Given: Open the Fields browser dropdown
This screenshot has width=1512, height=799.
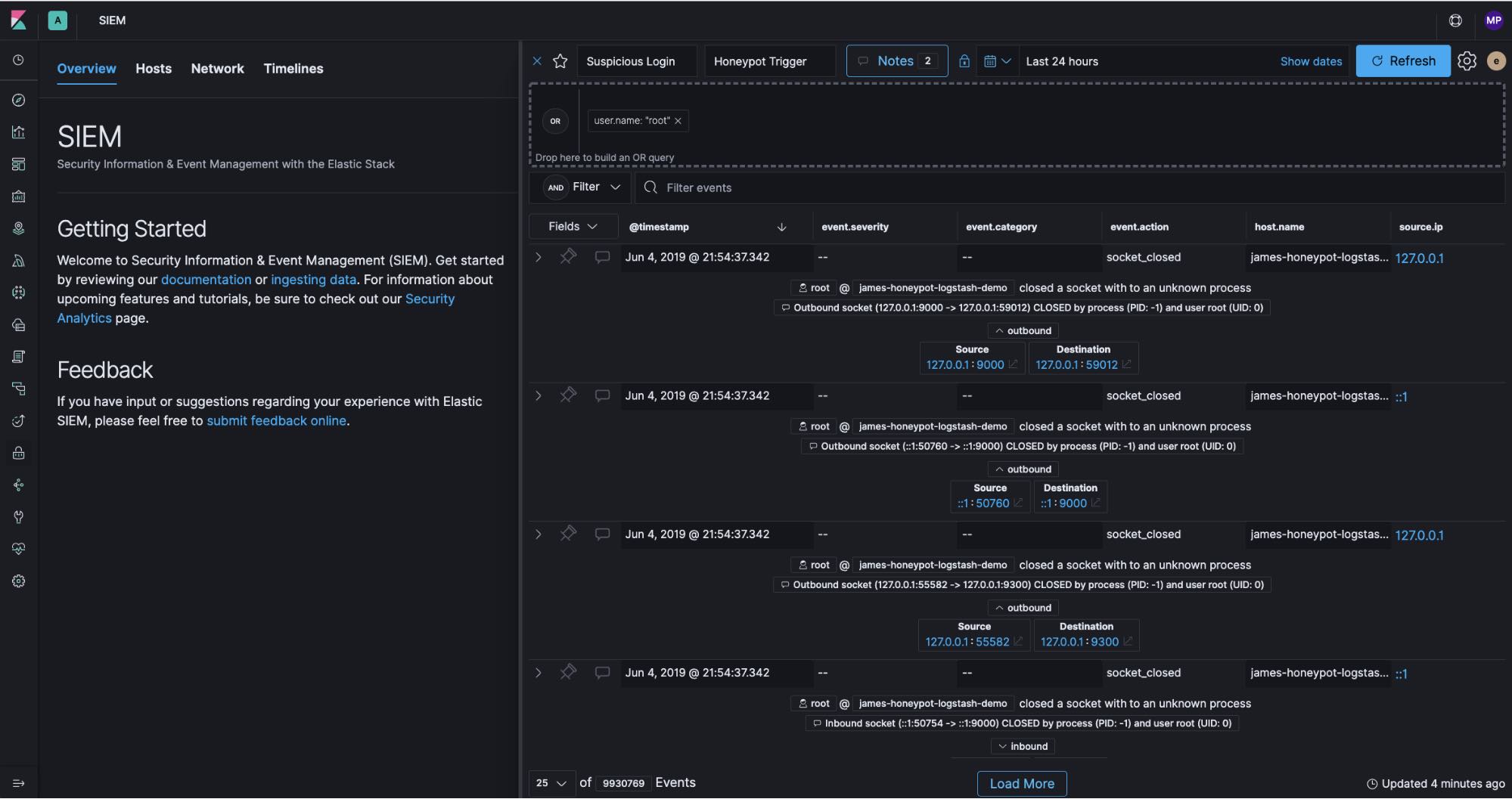Looking at the screenshot, I should click(x=572, y=227).
